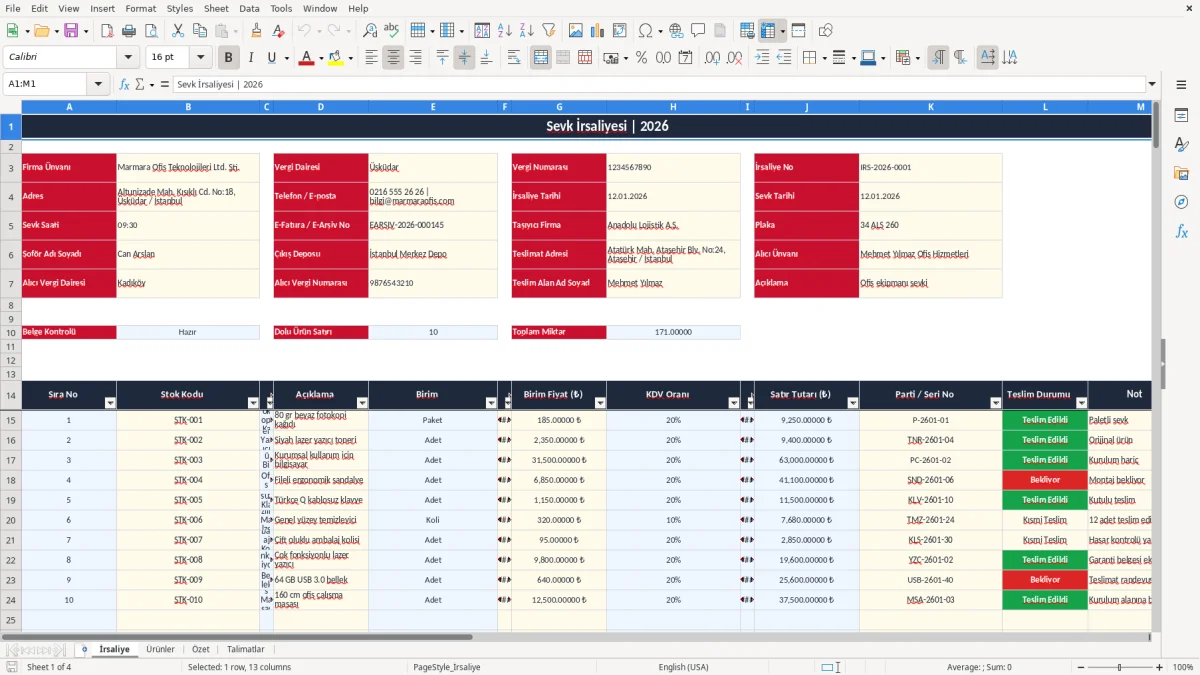Click the Clone Formatting paintbrush icon
Screen dimensions: 1200x675
pos(256,31)
